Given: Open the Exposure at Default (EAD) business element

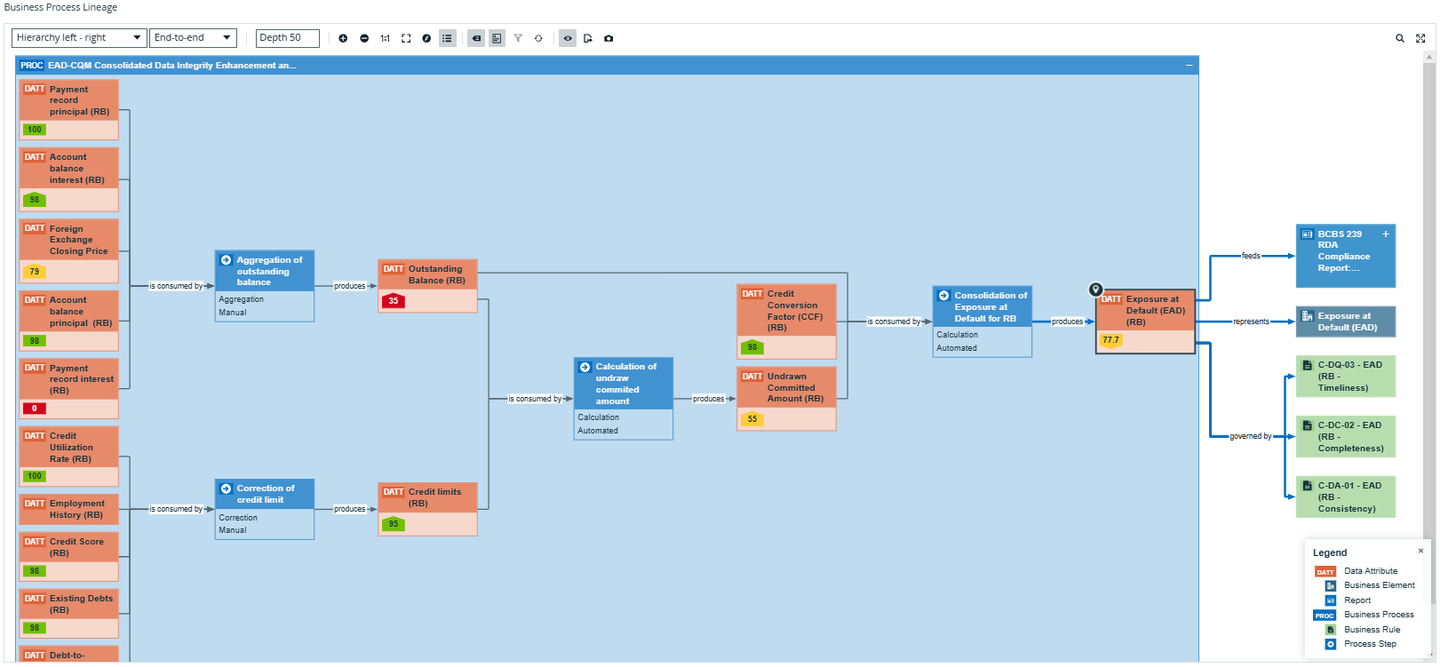Looking at the screenshot, I should (1346, 321).
